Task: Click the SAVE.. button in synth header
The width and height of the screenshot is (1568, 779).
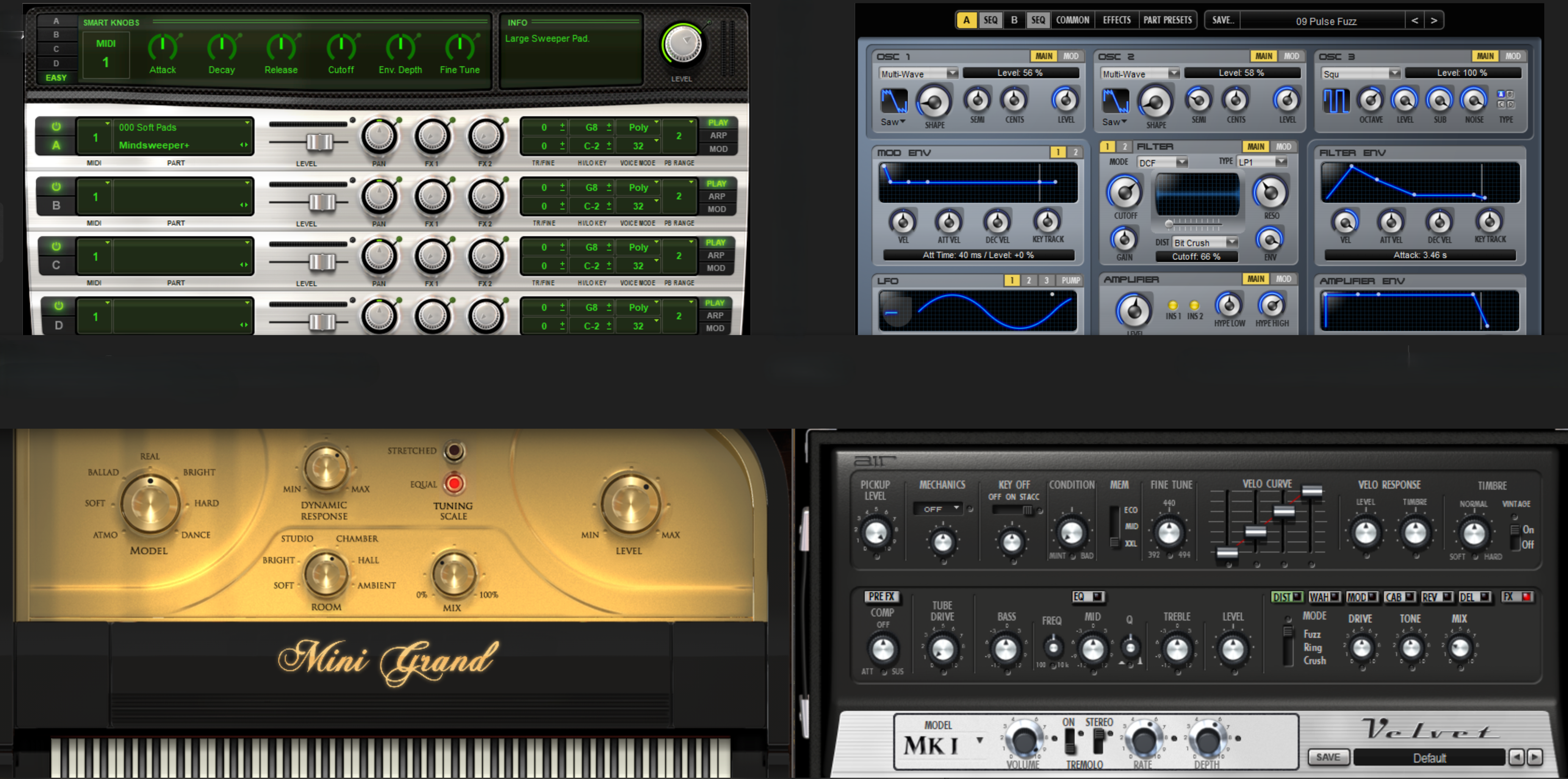Action: tap(1222, 20)
